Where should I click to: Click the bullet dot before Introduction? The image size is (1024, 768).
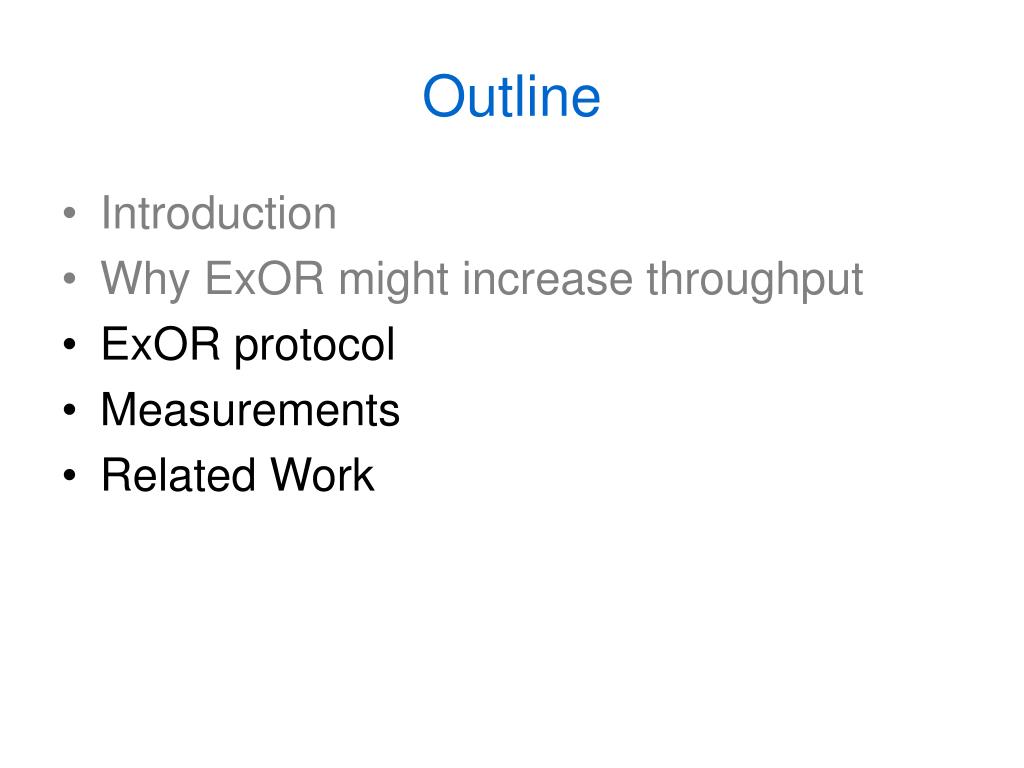(x=70, y=214)
